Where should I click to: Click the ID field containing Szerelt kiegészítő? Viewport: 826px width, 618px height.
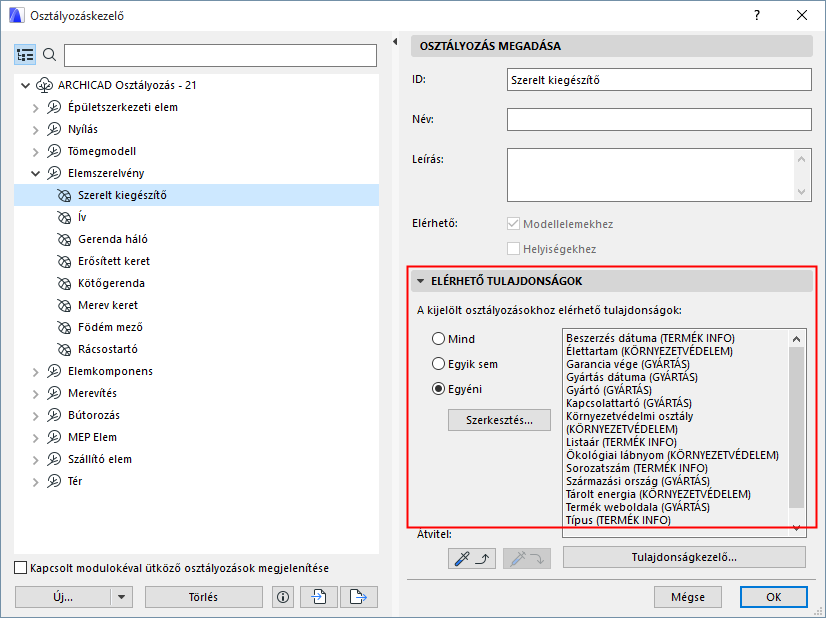click(x=659, y=80)
